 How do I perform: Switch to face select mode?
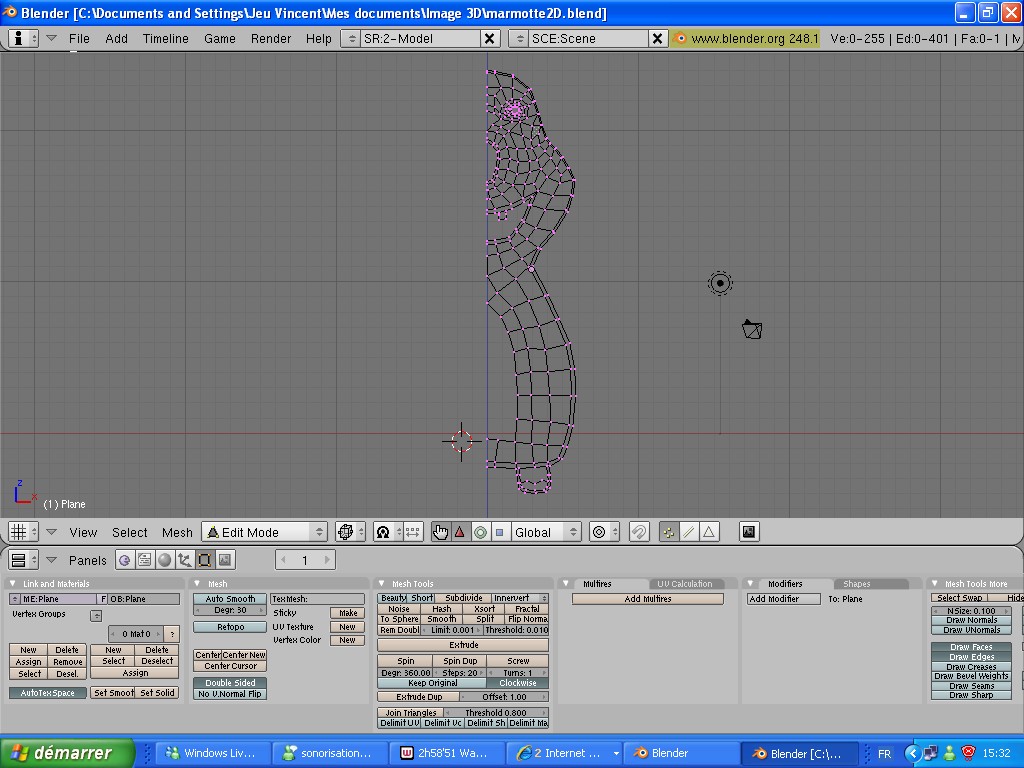point(709,532)
